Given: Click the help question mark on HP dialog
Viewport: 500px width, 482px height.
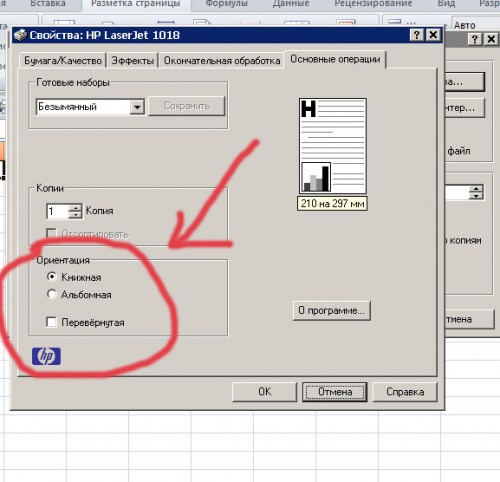Looking at the screenshot, I should tap(417, 35).
